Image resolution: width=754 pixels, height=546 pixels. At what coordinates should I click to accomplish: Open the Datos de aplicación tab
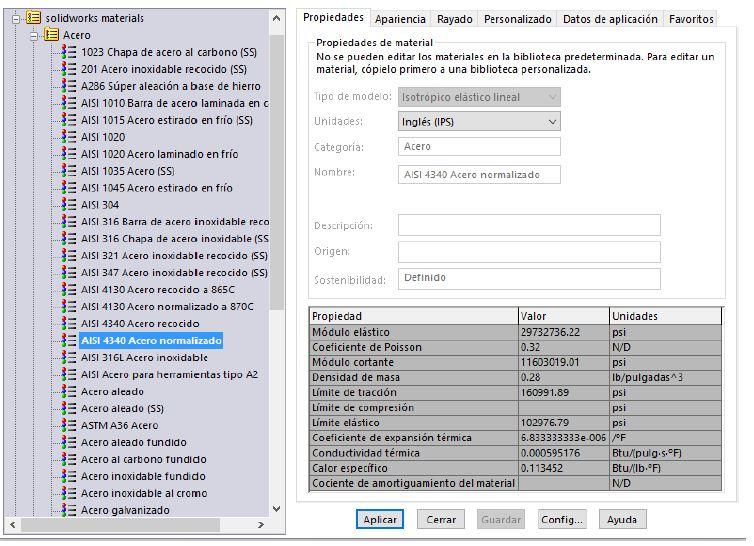[610, 19]
